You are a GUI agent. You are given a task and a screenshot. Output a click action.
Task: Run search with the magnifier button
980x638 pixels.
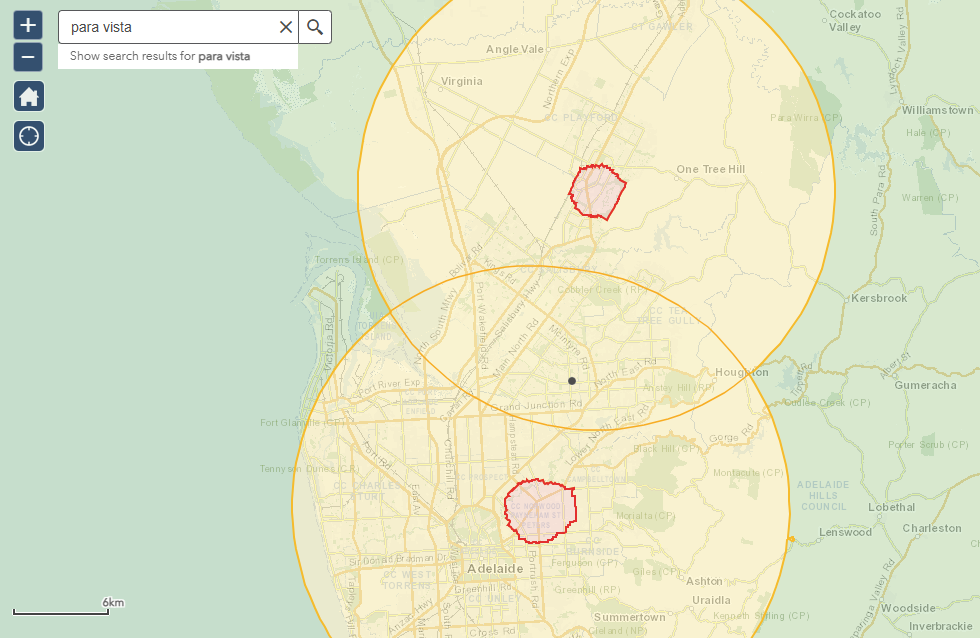[315, 27]
